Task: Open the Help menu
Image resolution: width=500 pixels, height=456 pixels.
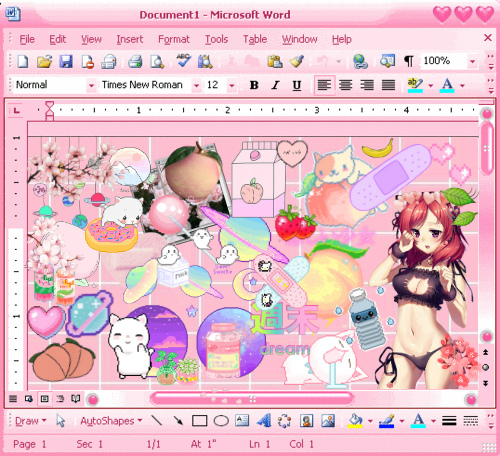Action: pos(341,39)
